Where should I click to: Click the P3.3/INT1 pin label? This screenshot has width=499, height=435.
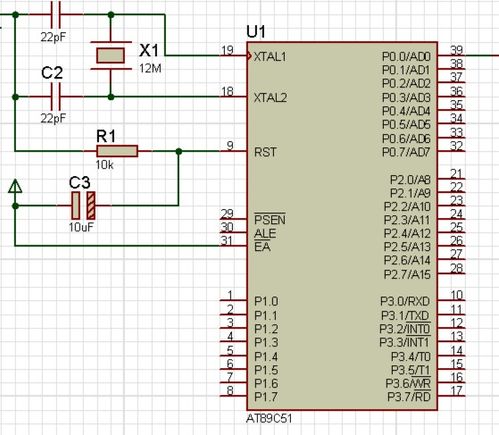click(405, 342)
